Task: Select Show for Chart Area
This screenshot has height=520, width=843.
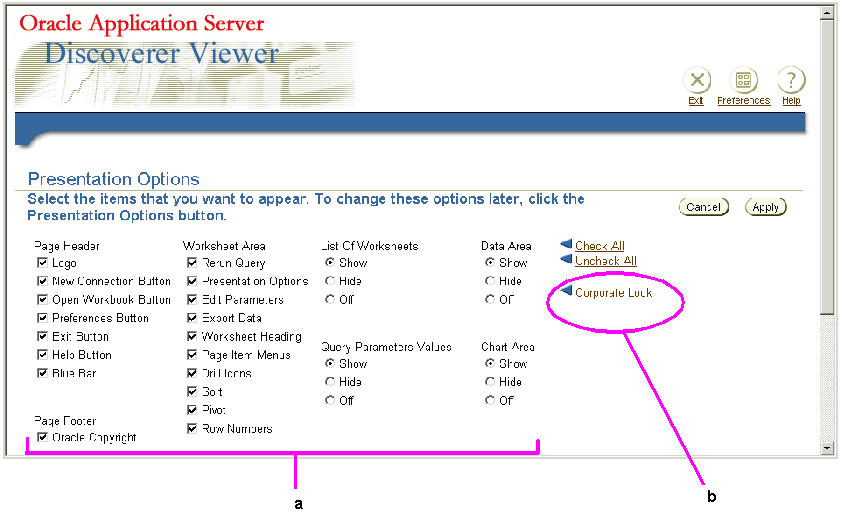Action: (490, 364)
